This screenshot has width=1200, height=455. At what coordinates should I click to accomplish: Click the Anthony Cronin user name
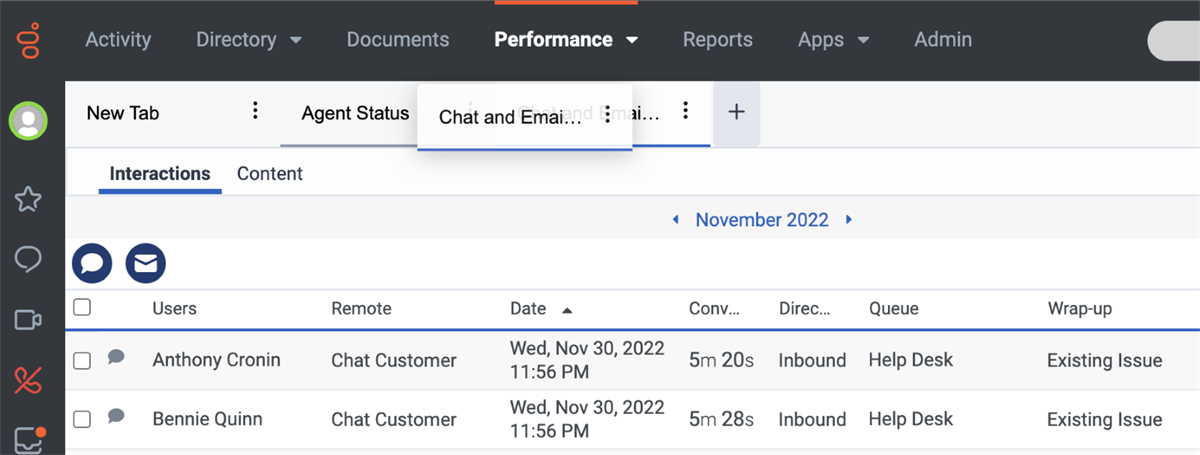pos(216,360)
